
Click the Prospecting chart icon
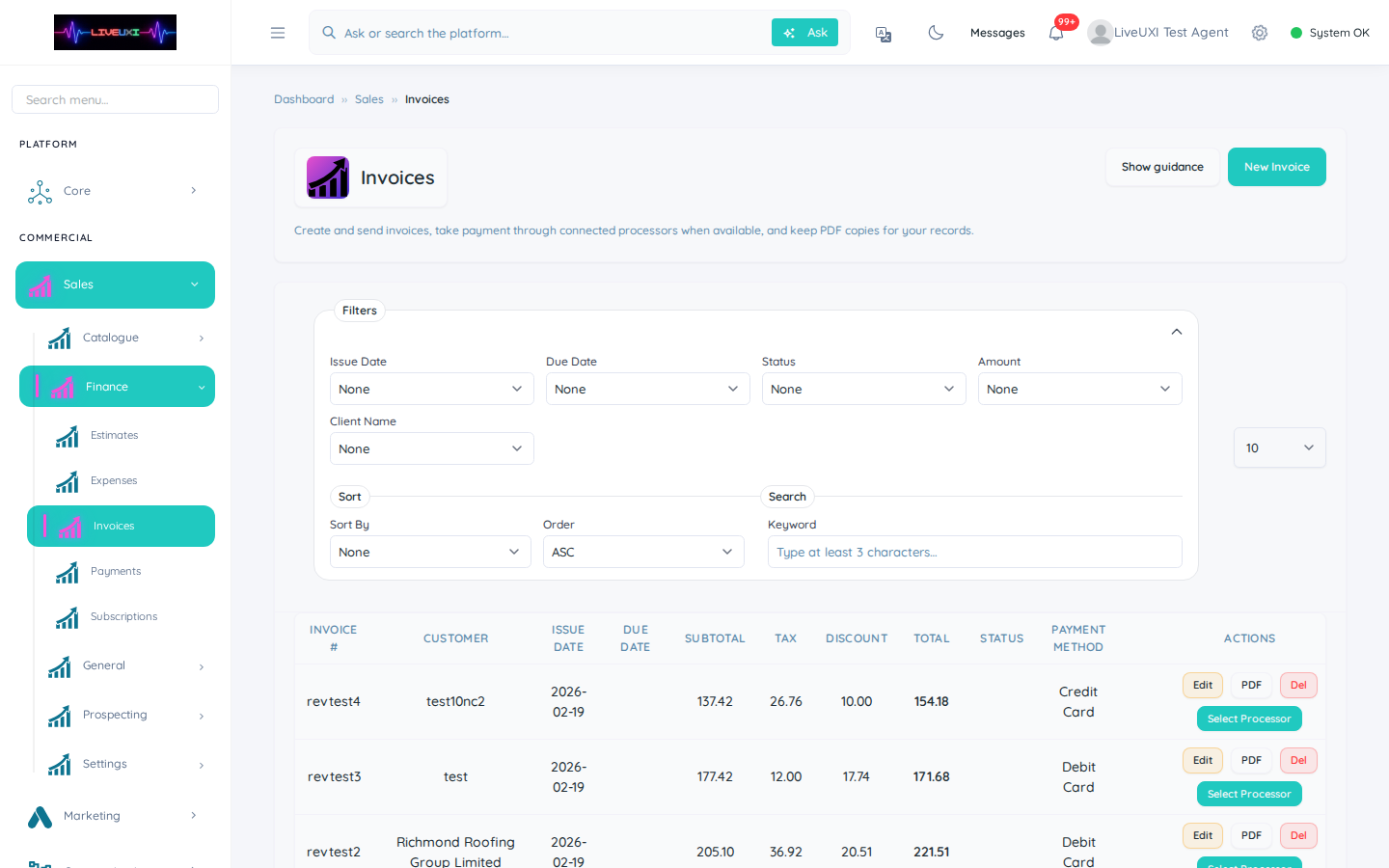(x=60, y=716)
